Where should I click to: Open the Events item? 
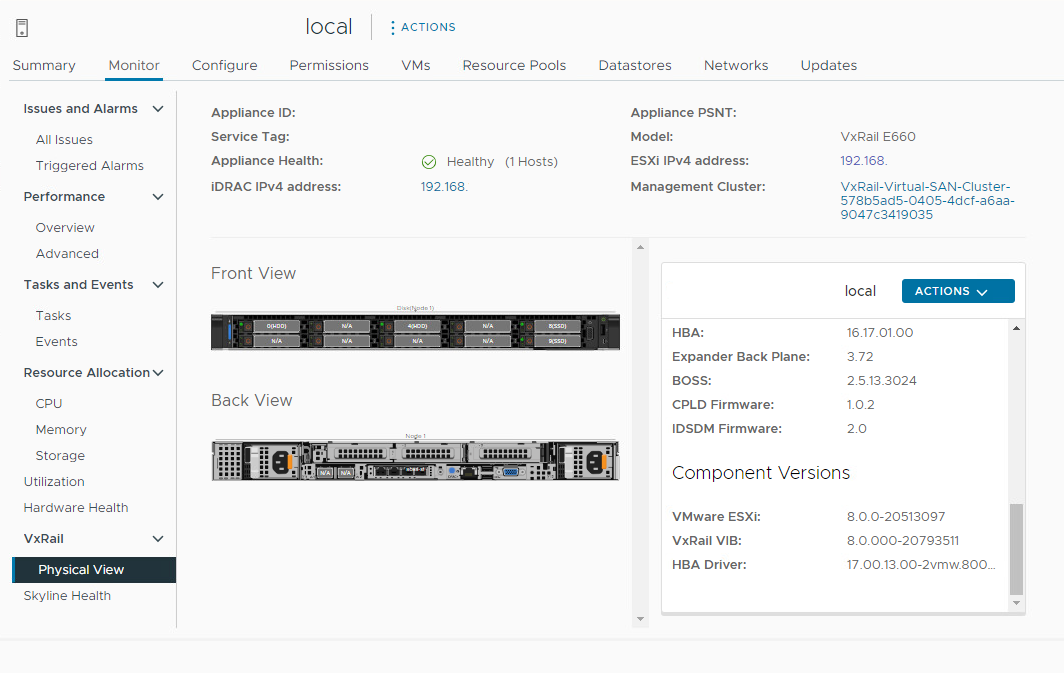click(56, 341)
